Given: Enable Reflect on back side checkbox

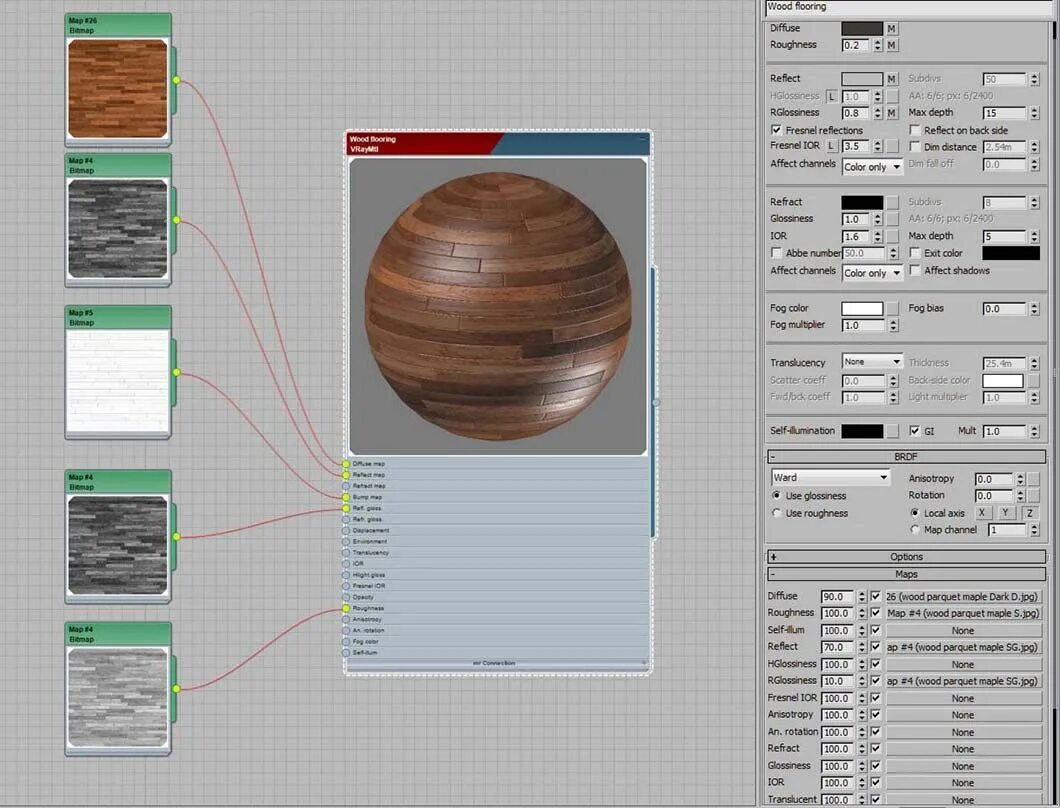Looking at the screenshot, I should click(915, 130).
